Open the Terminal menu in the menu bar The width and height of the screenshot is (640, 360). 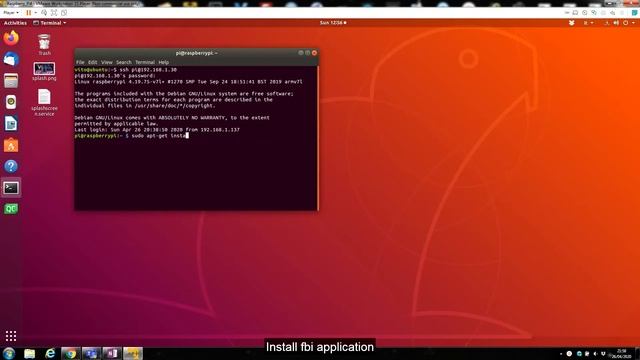click(x=145, y=62)
